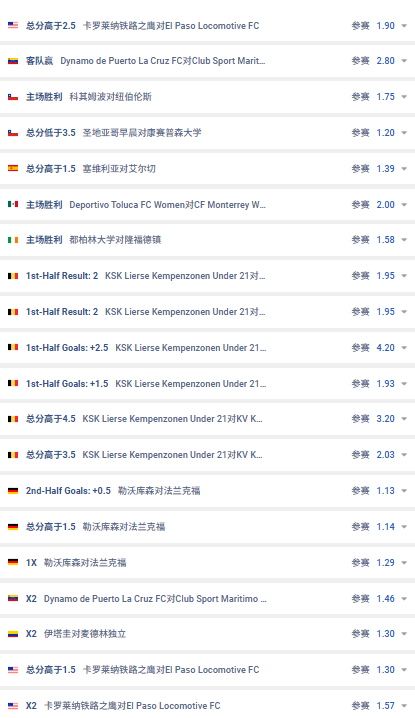Click the Ireland flag beside 都柏林大学对隆福德镇
Image resolution: width=415 pixels, height=718 pixels.
tap(13, 240)
